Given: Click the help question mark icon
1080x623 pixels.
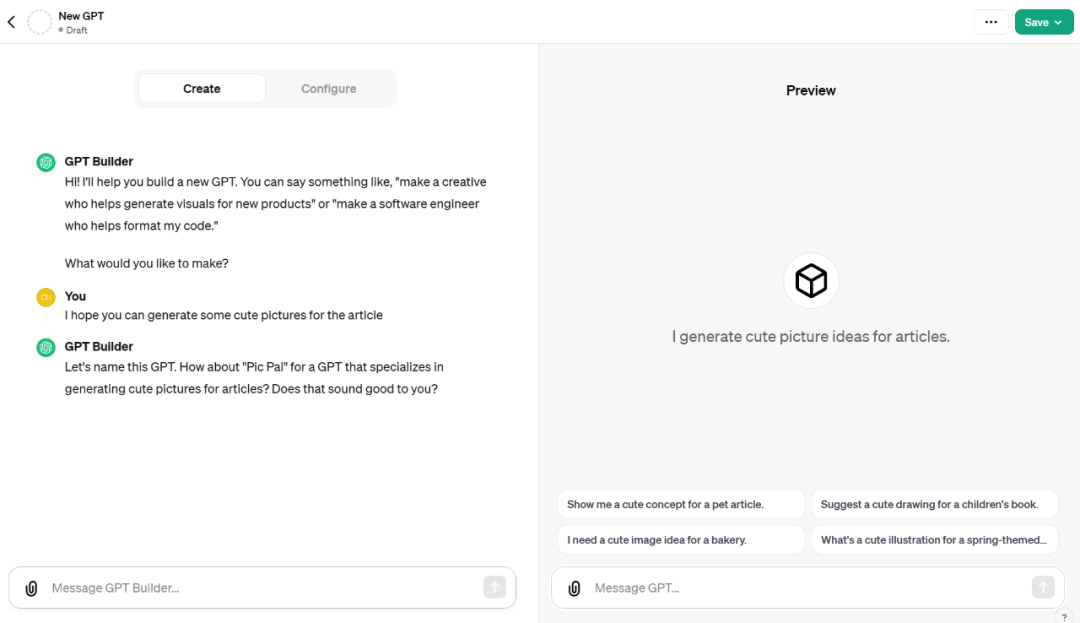Looking at the screenshot, I should point(1064,617).
